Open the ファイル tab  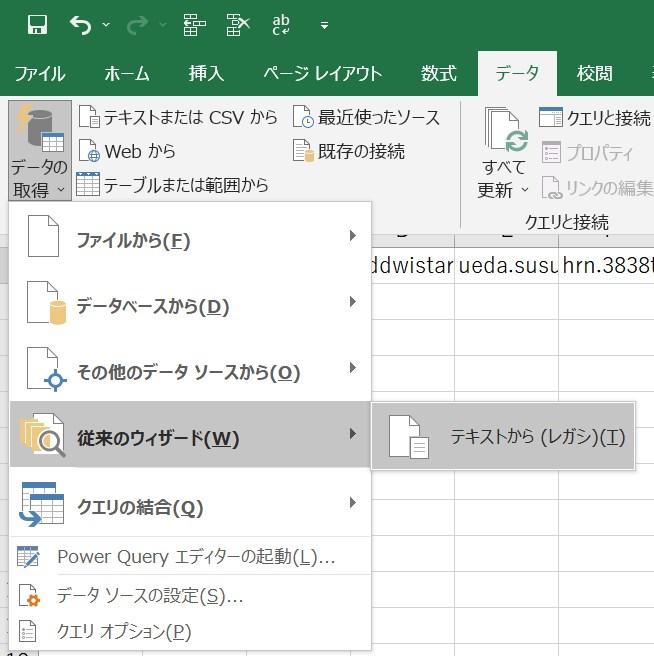click(40, 74)
